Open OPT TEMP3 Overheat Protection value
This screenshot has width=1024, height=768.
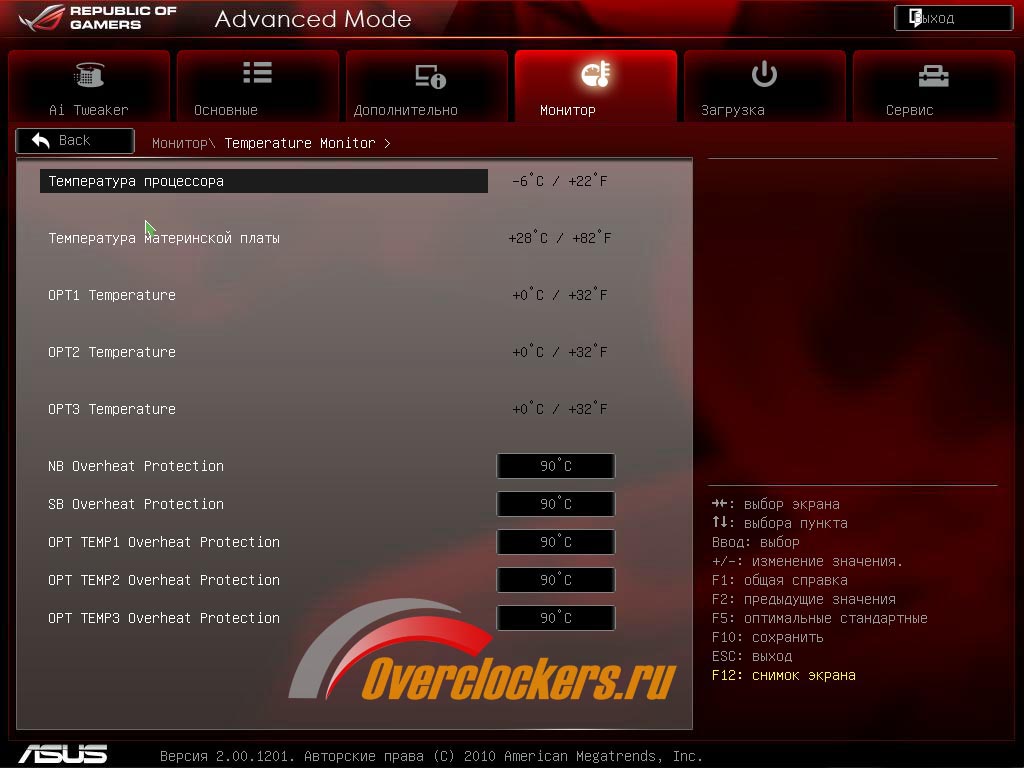[x=556, y=617]
